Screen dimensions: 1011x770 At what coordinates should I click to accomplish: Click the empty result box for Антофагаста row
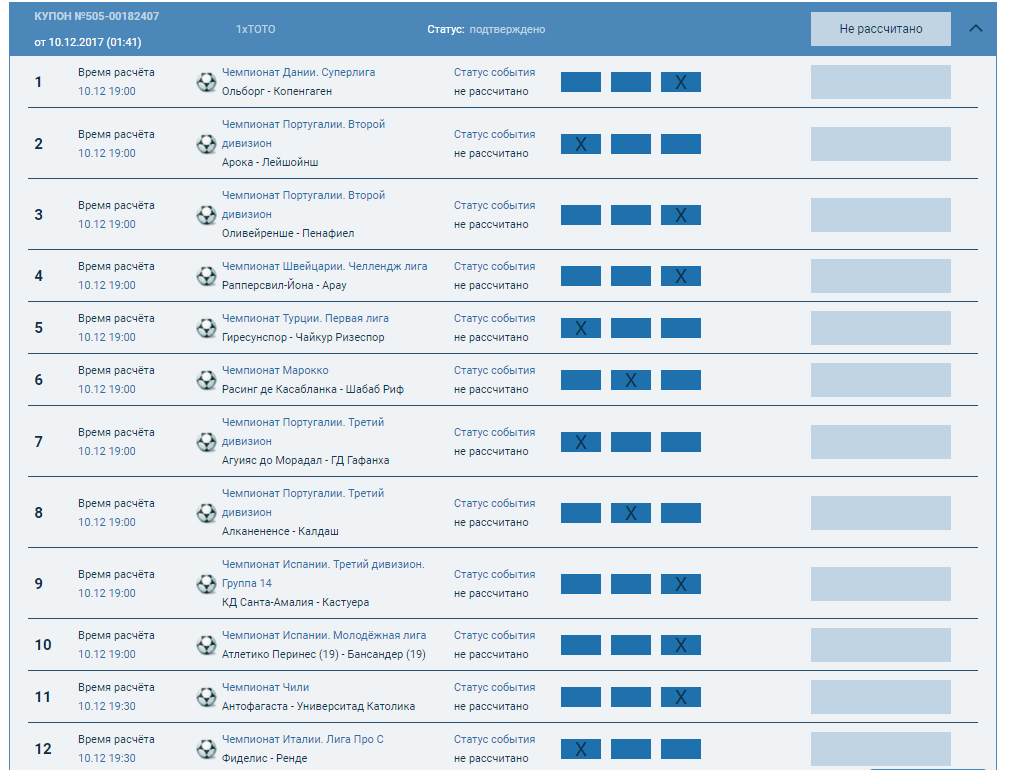point(880,696)
